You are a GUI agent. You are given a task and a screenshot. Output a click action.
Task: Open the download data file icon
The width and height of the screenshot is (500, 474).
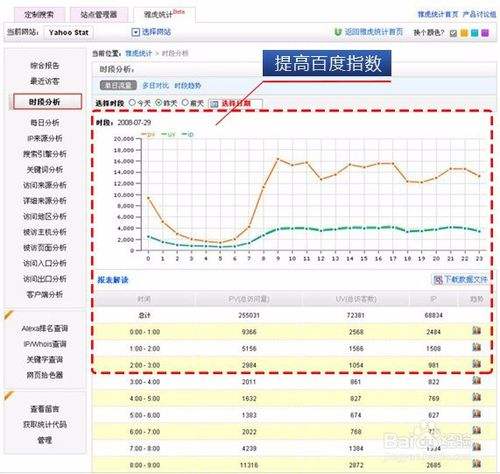click(x=437, y=280)
